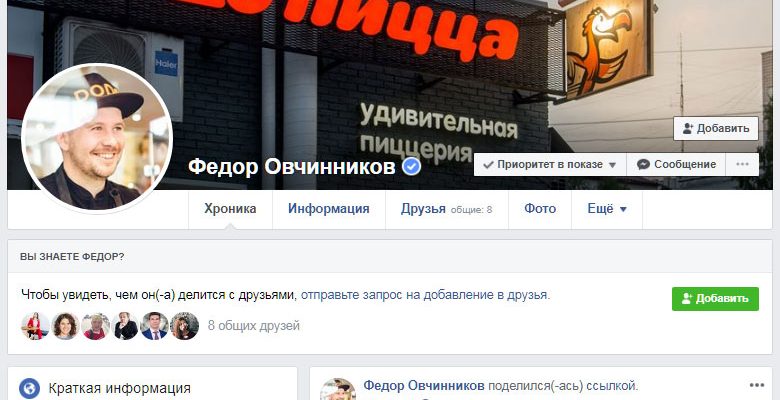Expand the Ещё tab menu
Screen dimensions: 780x400
tap(607, 209)
